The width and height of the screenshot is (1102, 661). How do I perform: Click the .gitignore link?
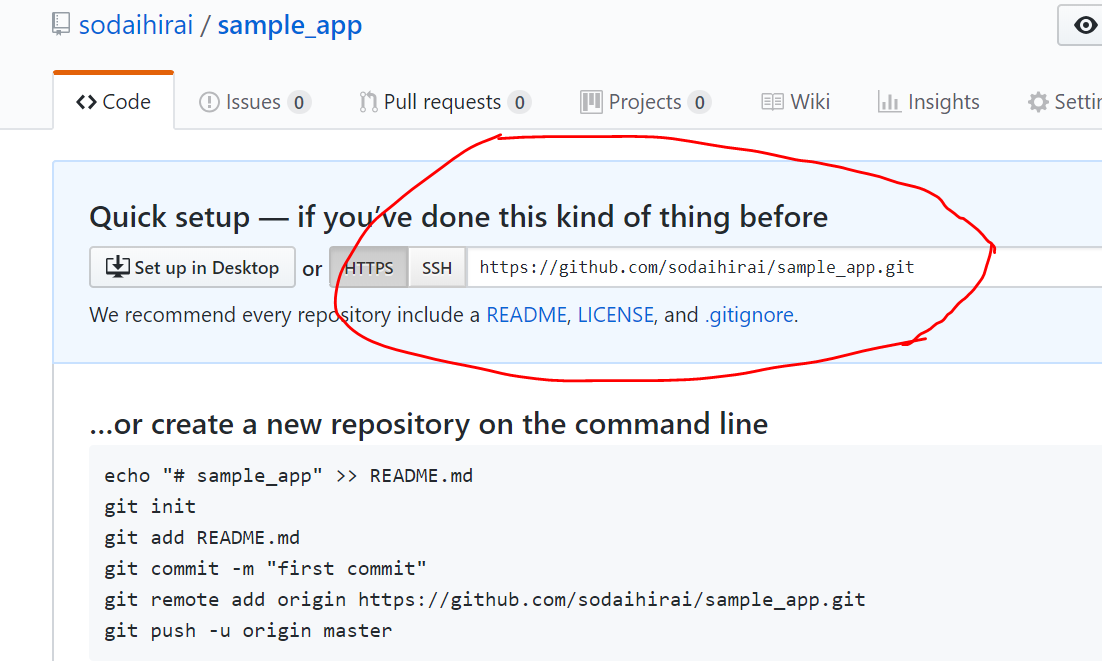tap(749, 315)
